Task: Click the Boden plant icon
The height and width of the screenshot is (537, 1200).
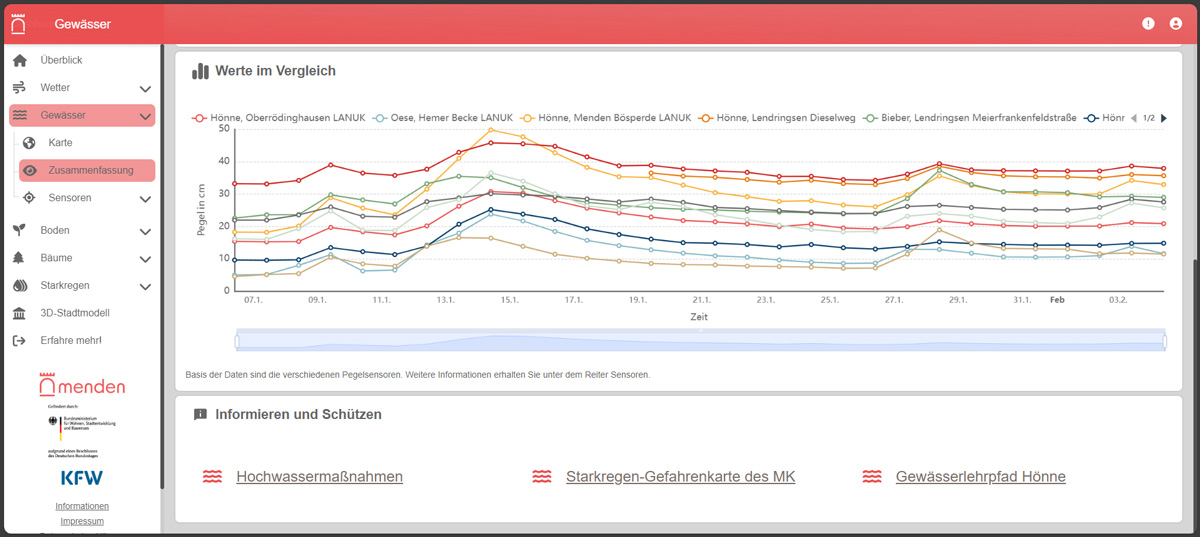Action: (x=19, y=230)
